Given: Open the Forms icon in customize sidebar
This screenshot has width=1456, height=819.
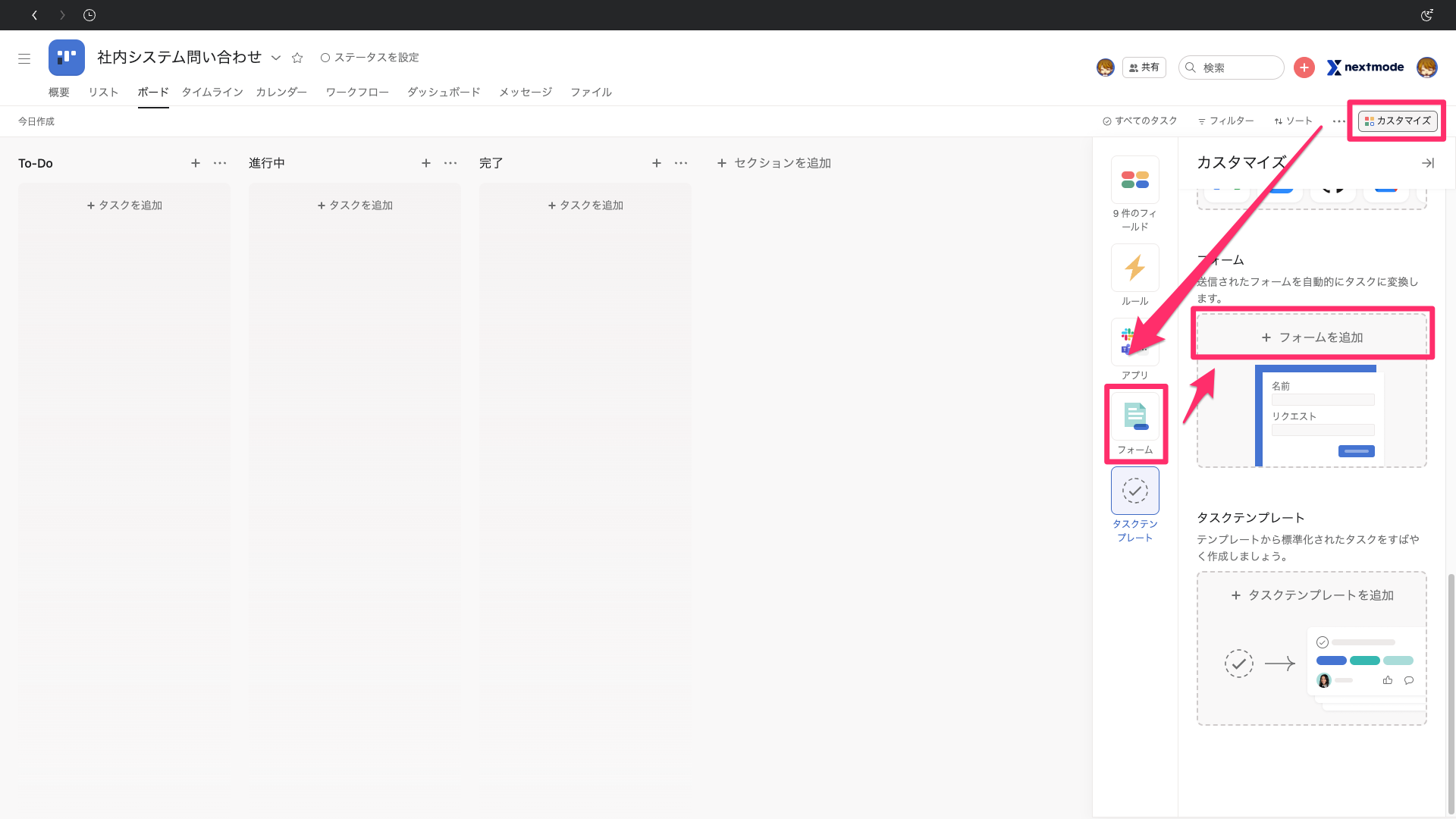Looking at the screenshot, I should click(x=1134, y=416).
